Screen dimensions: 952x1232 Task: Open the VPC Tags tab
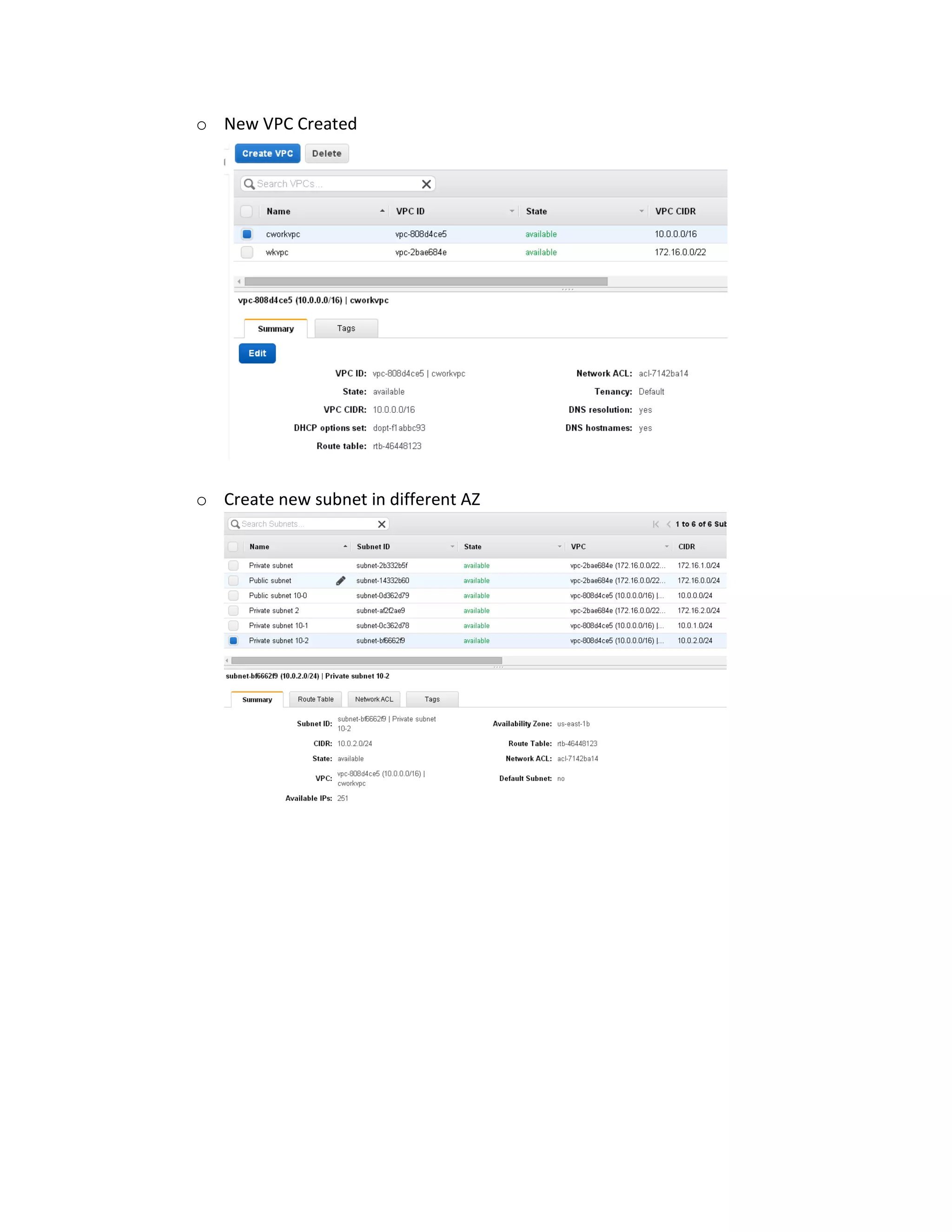coord(346,328)
